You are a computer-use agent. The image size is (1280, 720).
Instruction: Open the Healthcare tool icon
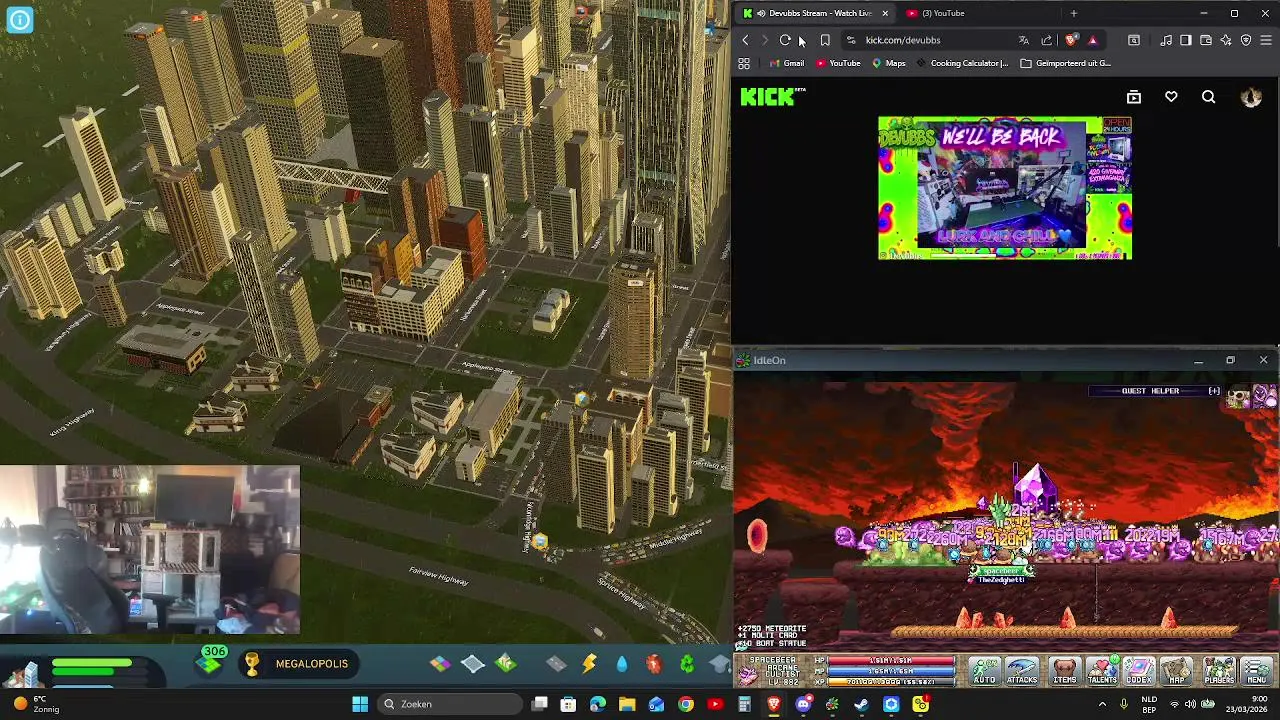[653, 663]
